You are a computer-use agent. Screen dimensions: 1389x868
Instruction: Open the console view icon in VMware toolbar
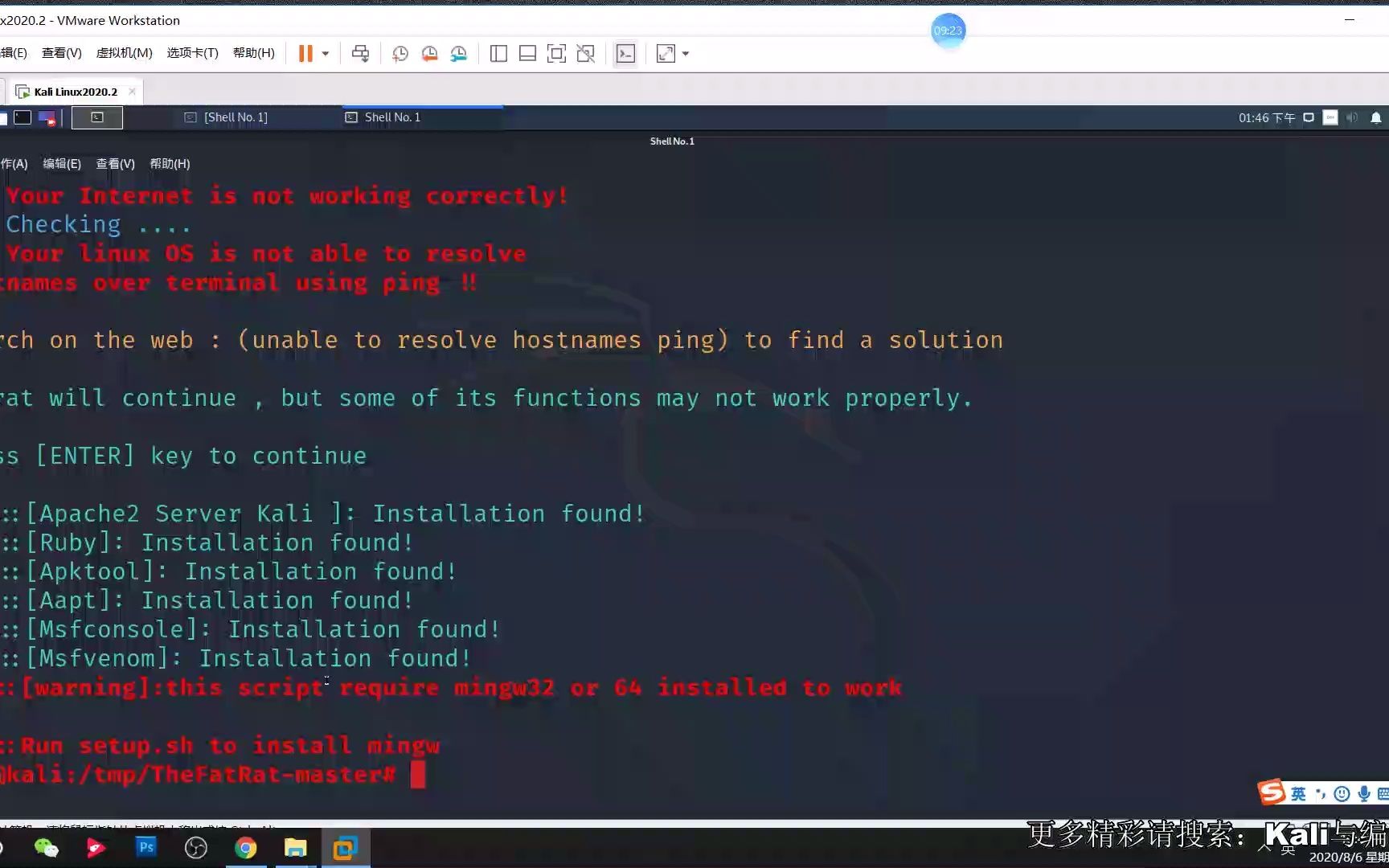click(x=625, y=54)
